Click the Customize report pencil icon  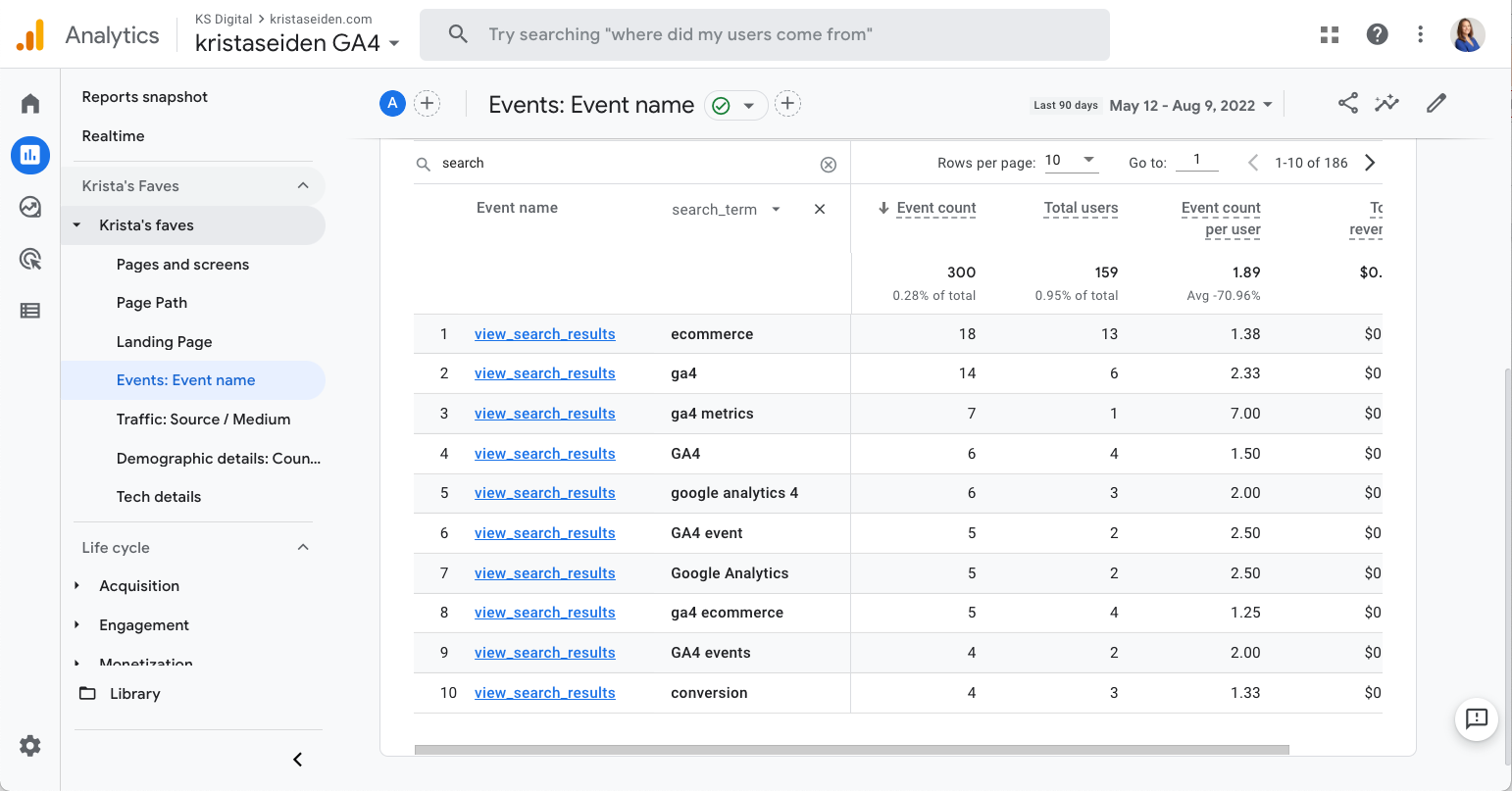1436,103
